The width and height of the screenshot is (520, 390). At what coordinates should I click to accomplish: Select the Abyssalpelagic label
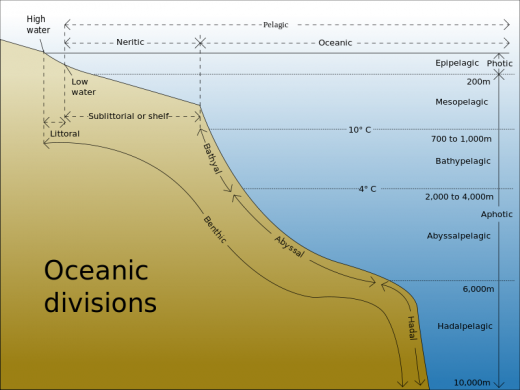tap(459, 236)
